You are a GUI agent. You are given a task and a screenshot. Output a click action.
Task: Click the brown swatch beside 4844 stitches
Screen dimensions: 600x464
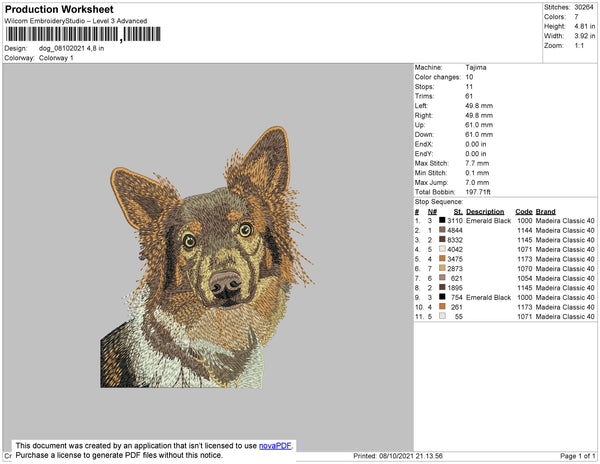(x=442, y=230)
